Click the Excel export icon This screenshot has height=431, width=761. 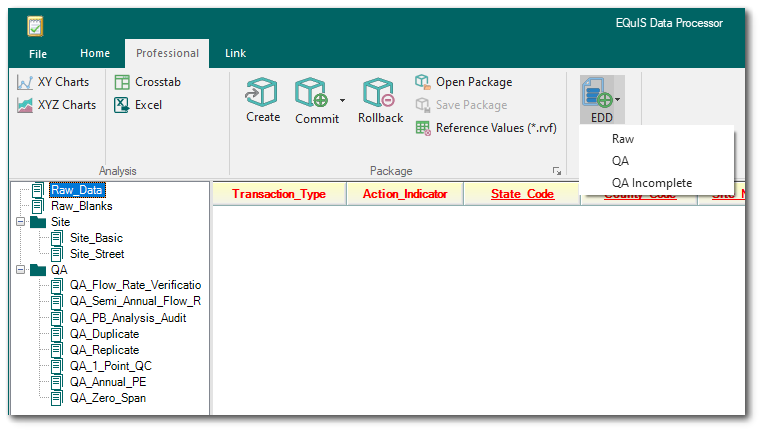(122, 105)
